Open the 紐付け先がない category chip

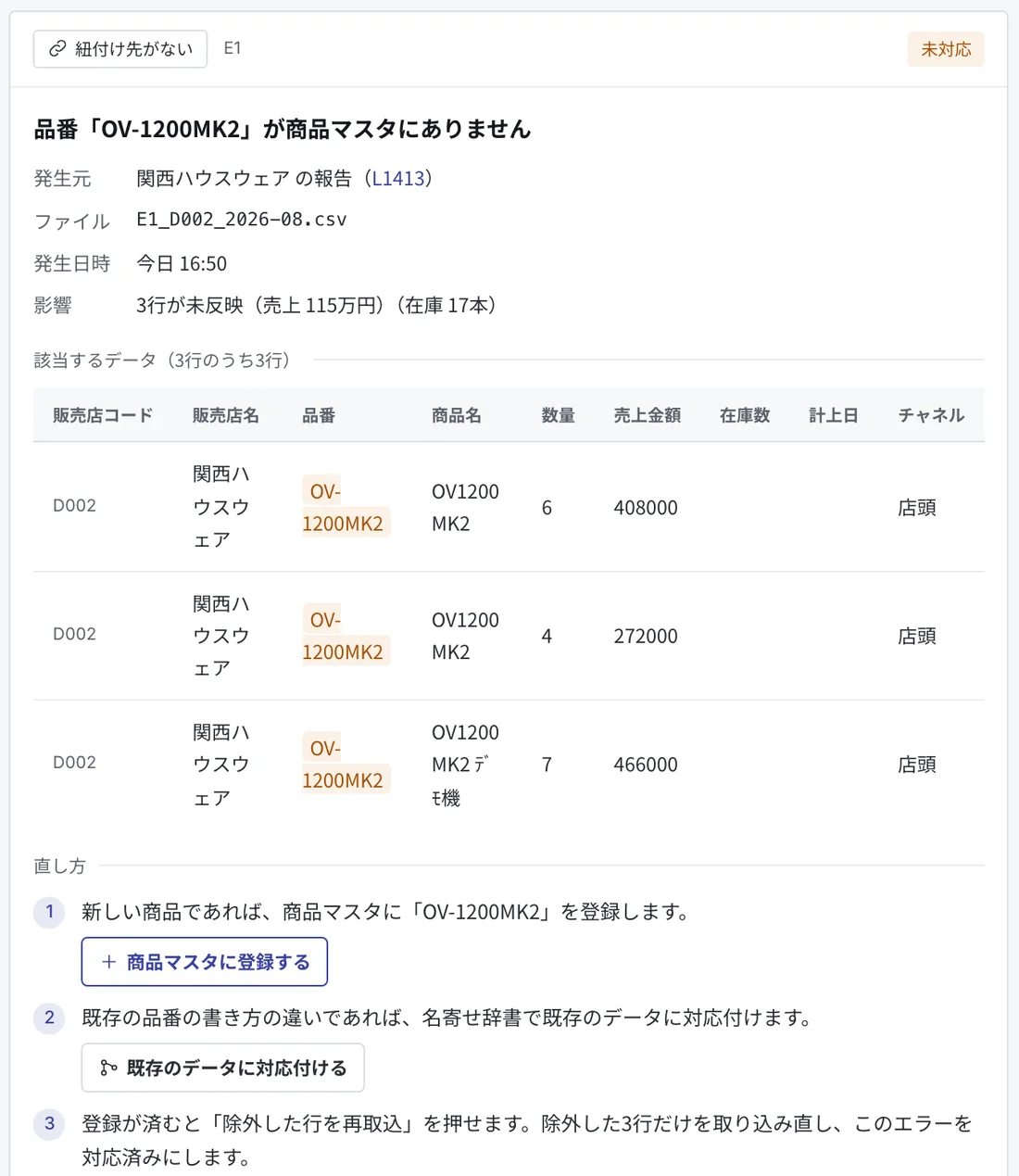coord(120,49)
